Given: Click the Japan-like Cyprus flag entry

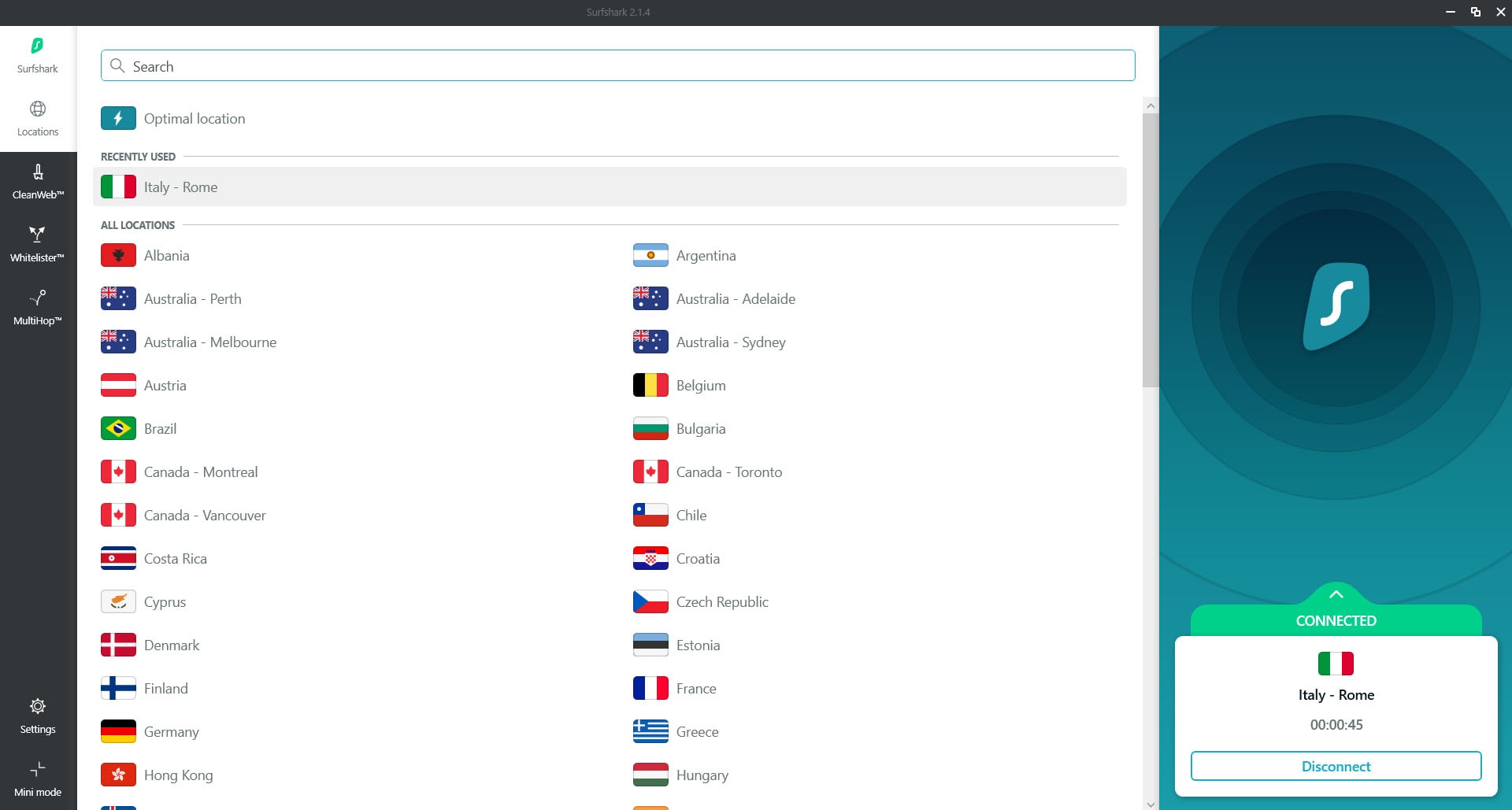Looking at the screenshot, I should pyautogui.click(x=118, y=602).
